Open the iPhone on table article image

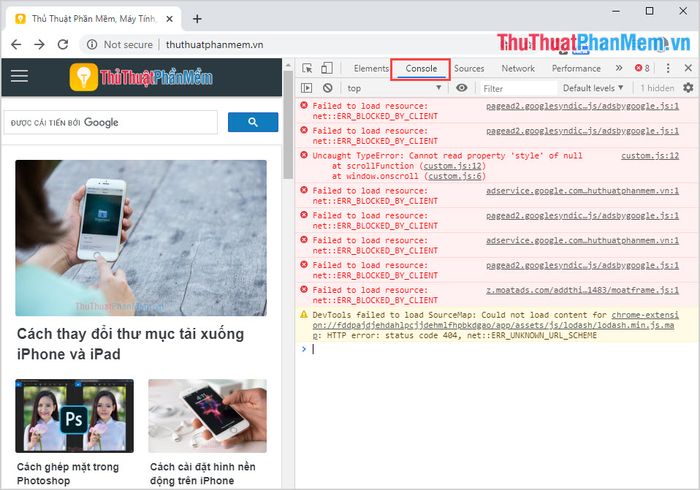pos(141,238)
